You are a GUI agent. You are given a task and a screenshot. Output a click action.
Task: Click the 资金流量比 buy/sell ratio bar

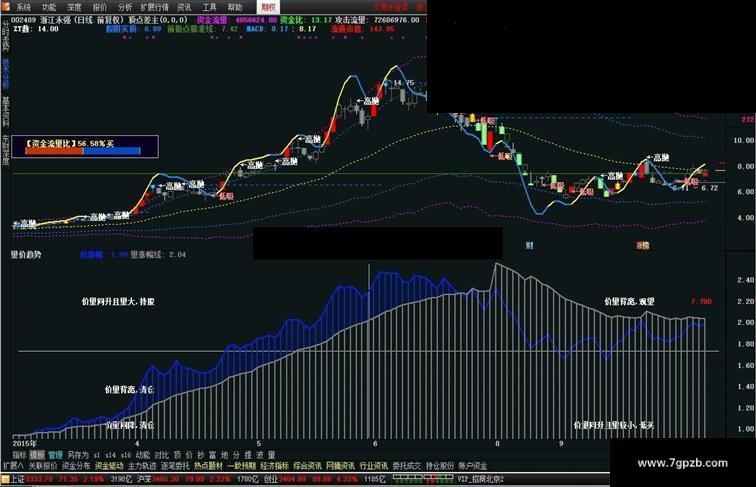pyautogui.click(x=82, y=151)
